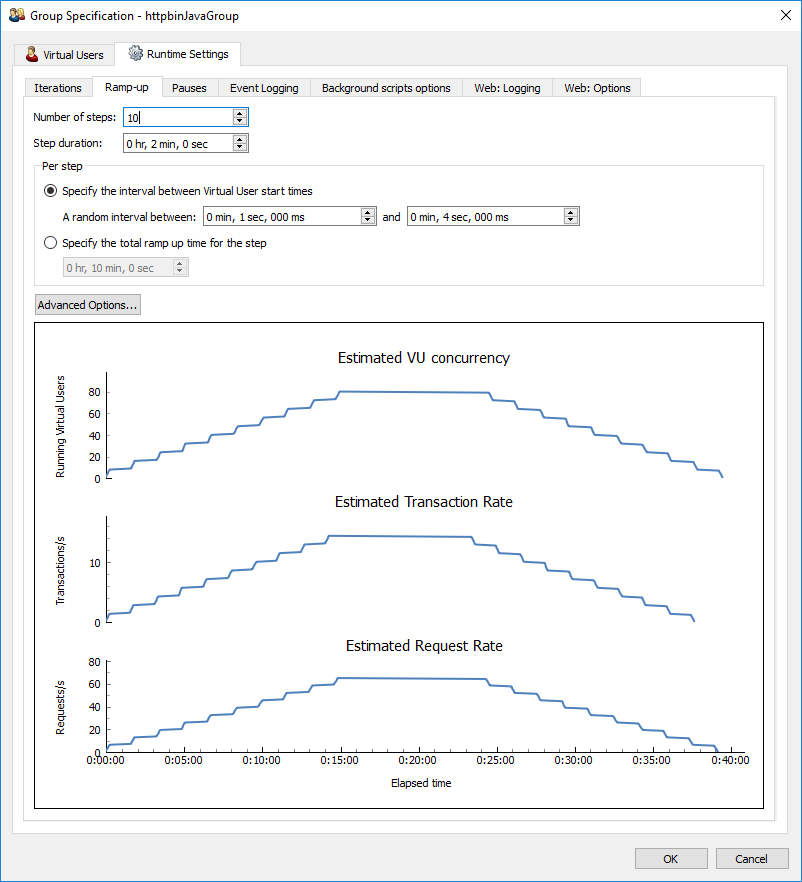Increase the Step duration value

tap(239, 139)
